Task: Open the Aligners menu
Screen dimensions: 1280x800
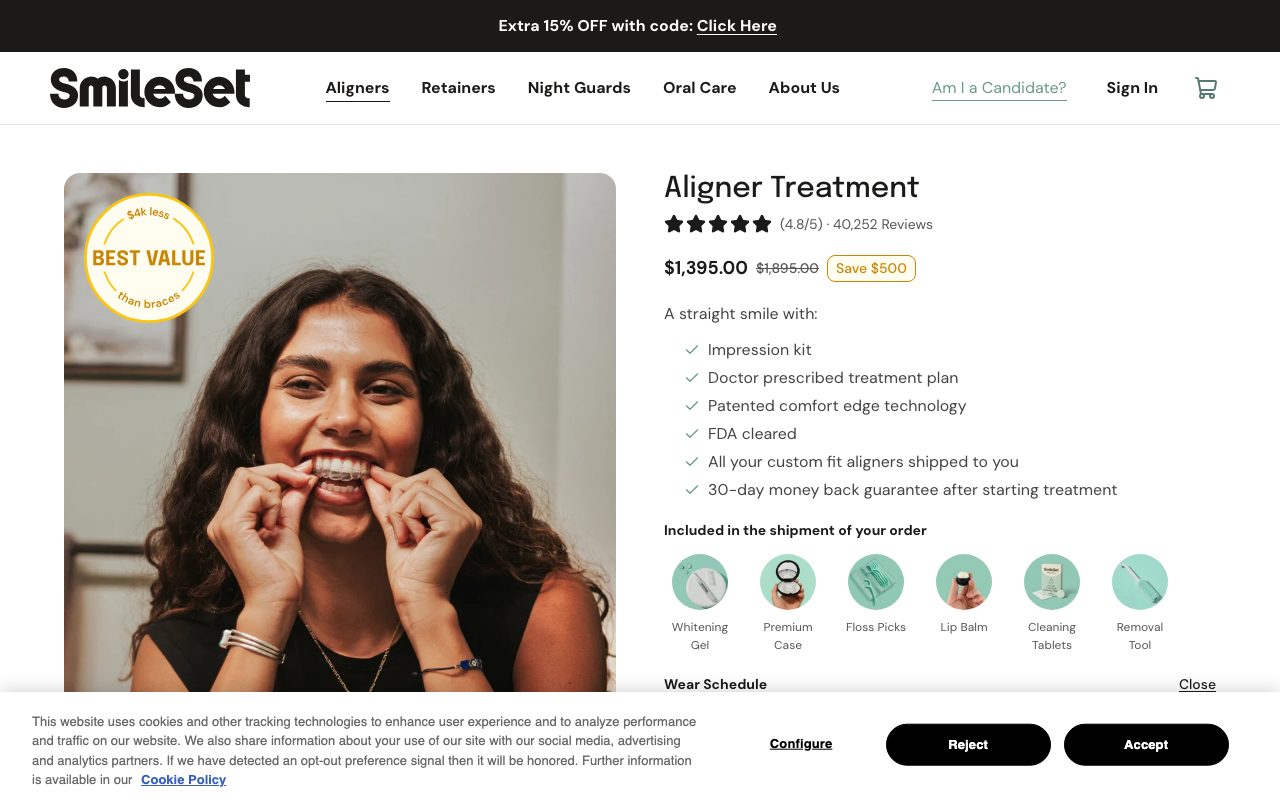Action: click(357, 88)
